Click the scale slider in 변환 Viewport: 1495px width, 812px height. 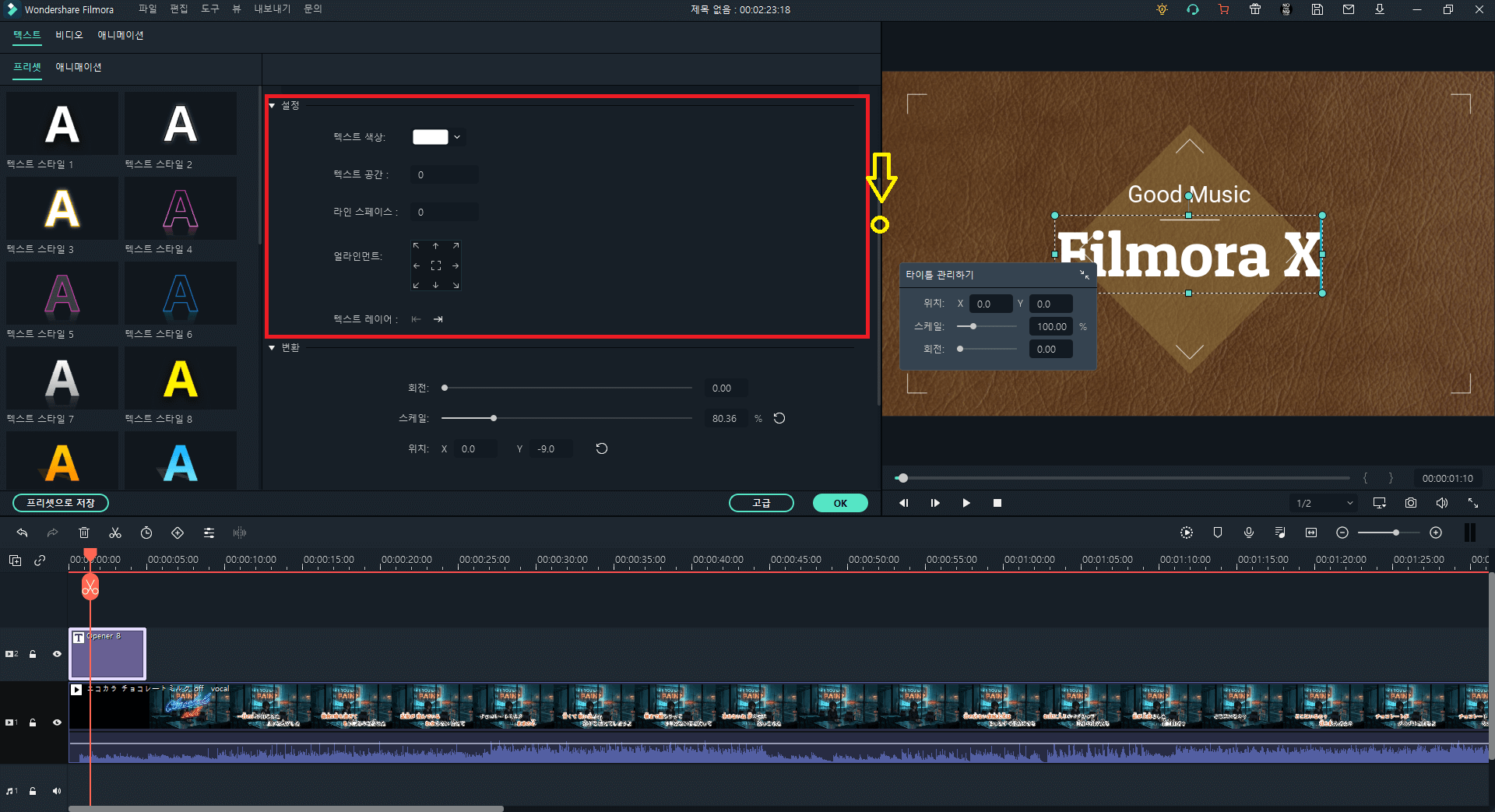pos(567,418)
